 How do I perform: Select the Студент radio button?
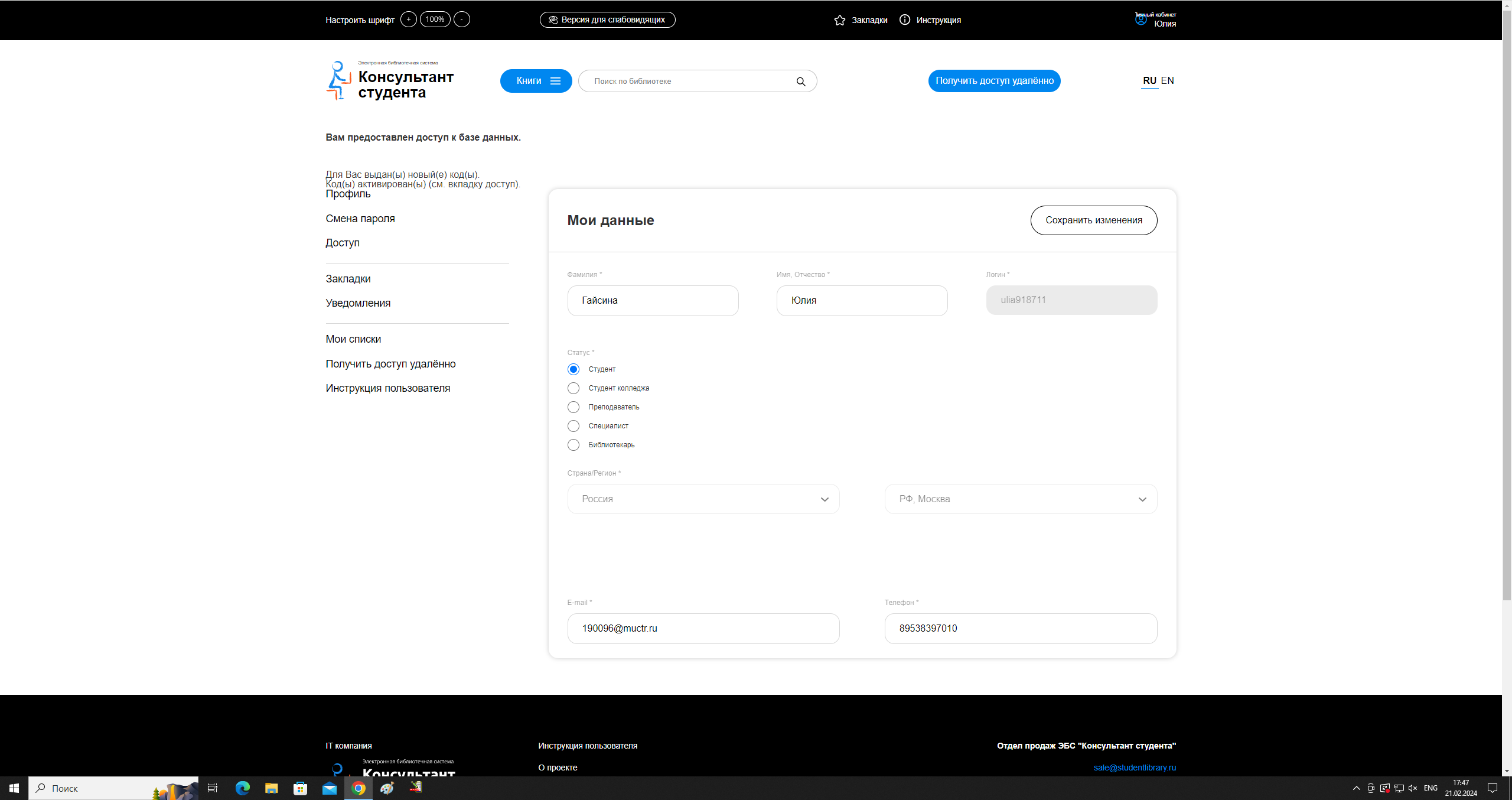(573, 369)
